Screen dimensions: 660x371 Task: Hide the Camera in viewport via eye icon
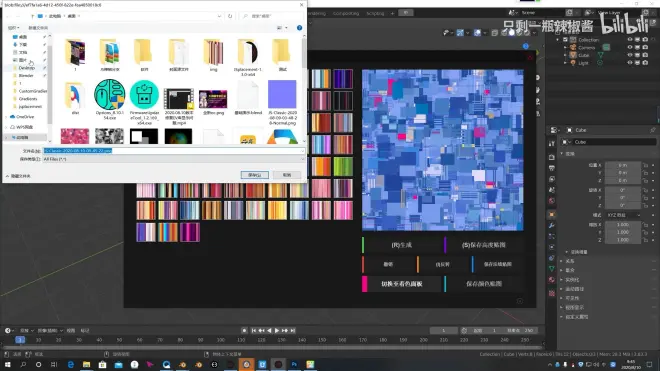[630, 48]
